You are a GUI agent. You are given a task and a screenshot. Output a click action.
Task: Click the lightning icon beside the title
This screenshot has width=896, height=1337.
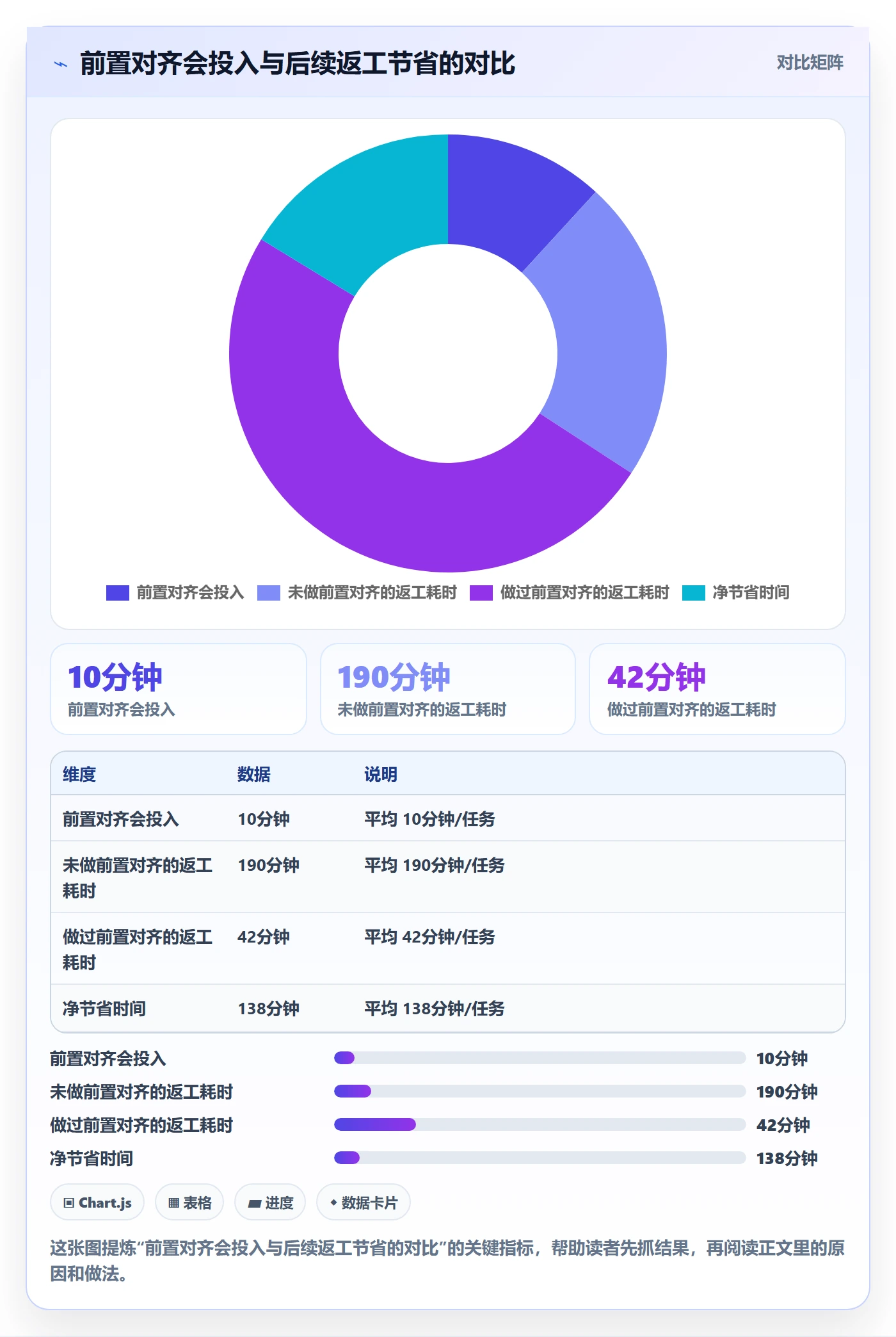point(61,64)
